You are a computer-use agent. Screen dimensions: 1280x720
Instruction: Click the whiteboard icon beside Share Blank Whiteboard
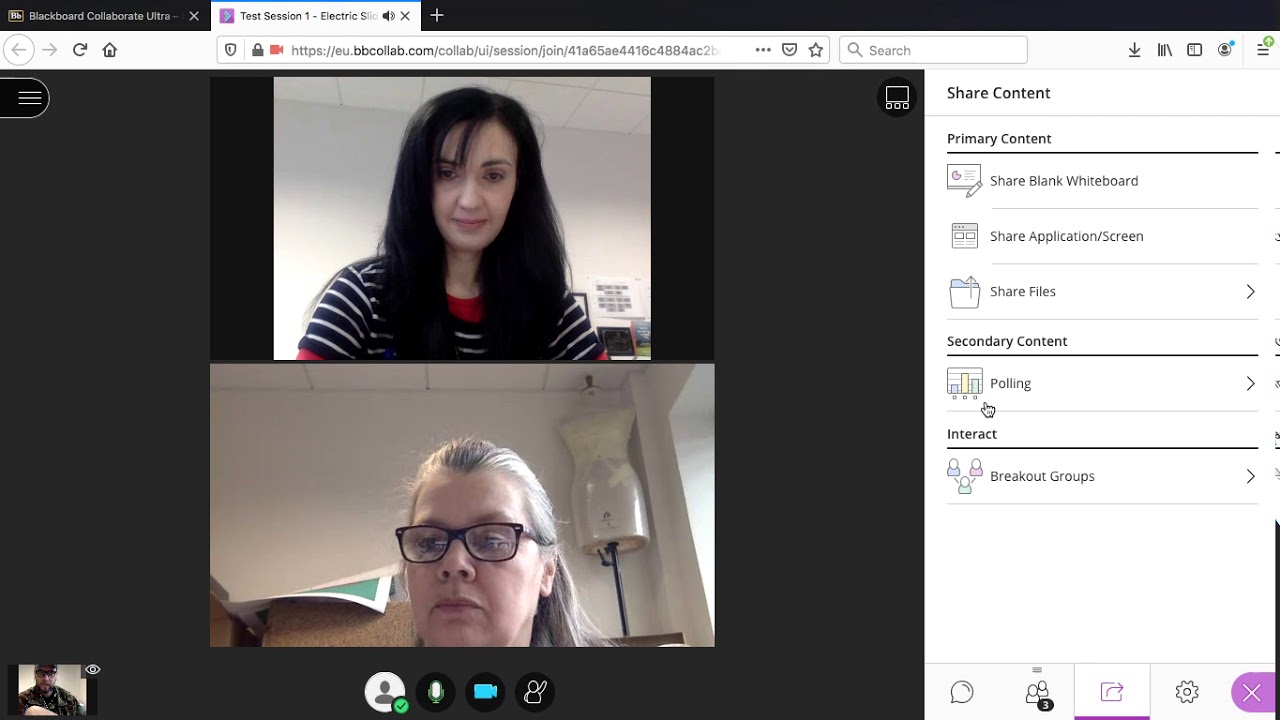click(965, 181)
